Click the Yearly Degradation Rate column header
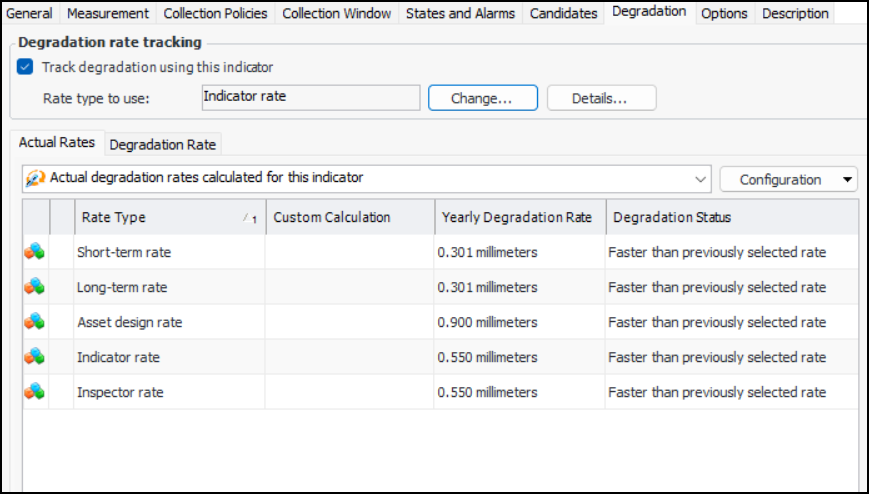869x494 pixels. pos(517,218)
